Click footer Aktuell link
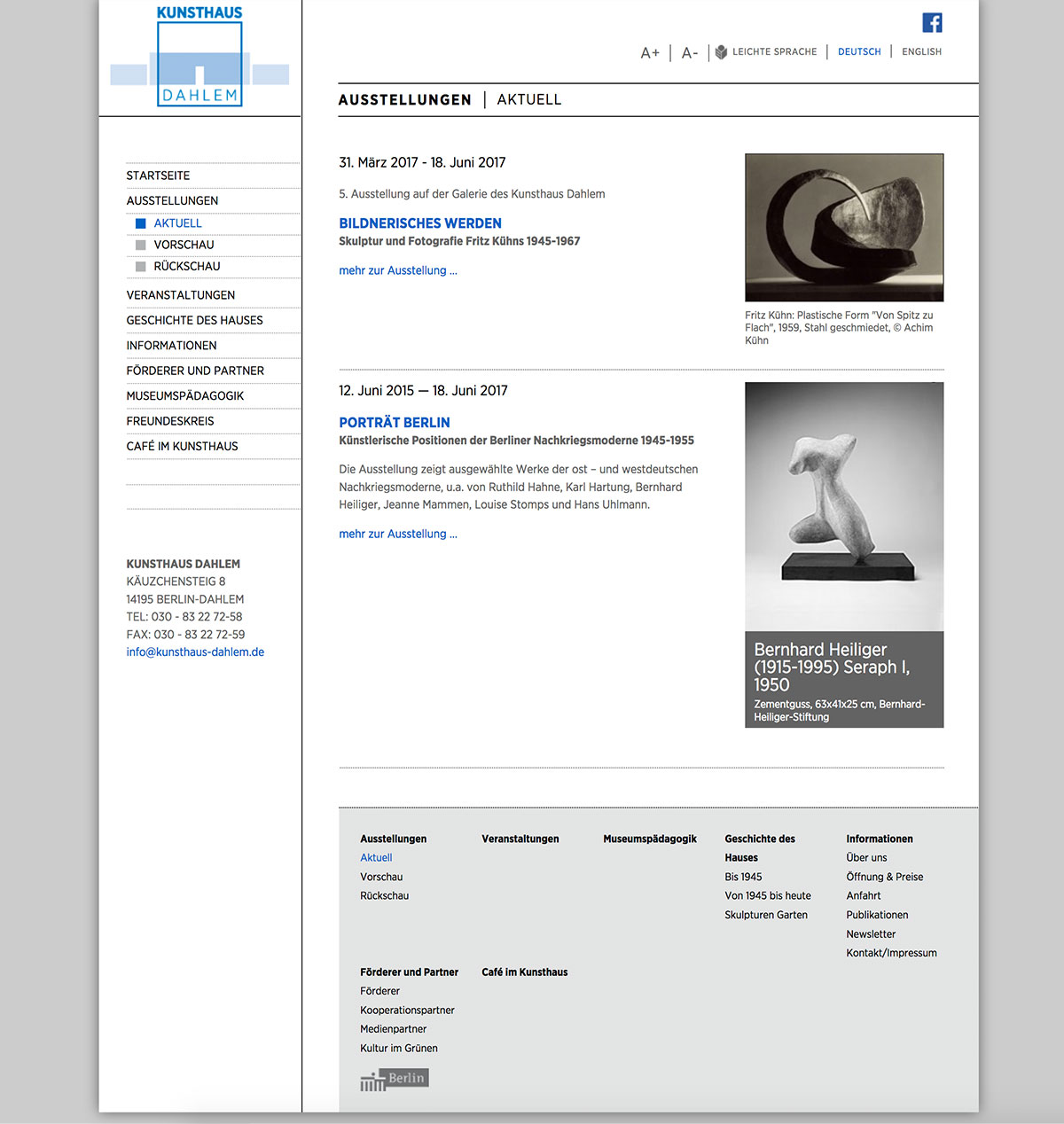 [x=376, y=858]
